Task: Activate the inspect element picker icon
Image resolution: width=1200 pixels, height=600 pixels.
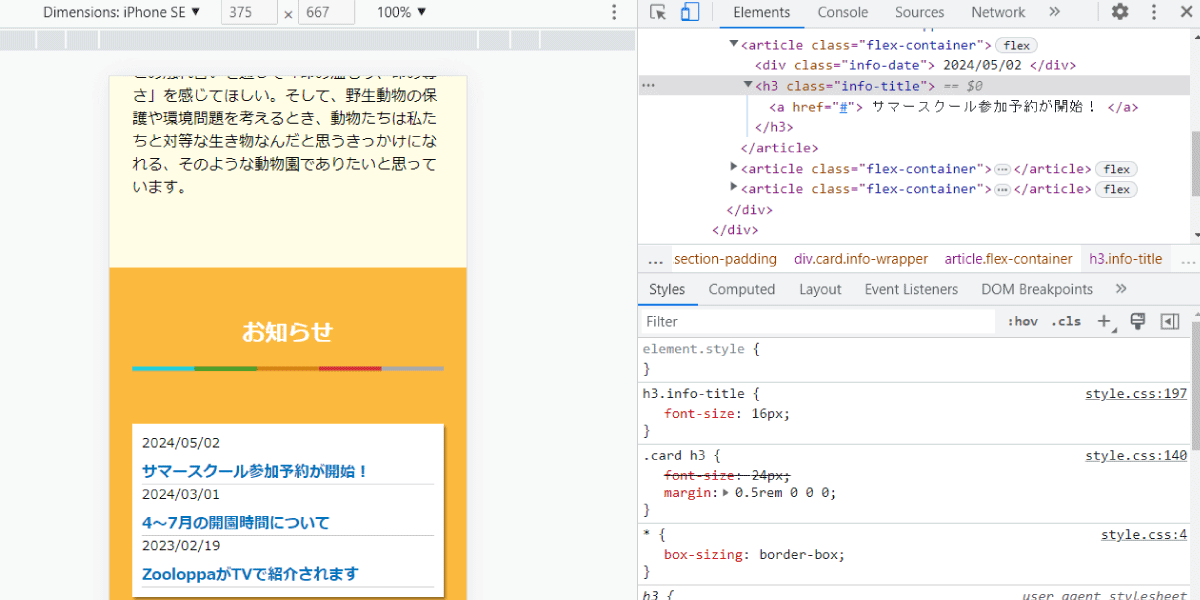Action: (658, 12)
